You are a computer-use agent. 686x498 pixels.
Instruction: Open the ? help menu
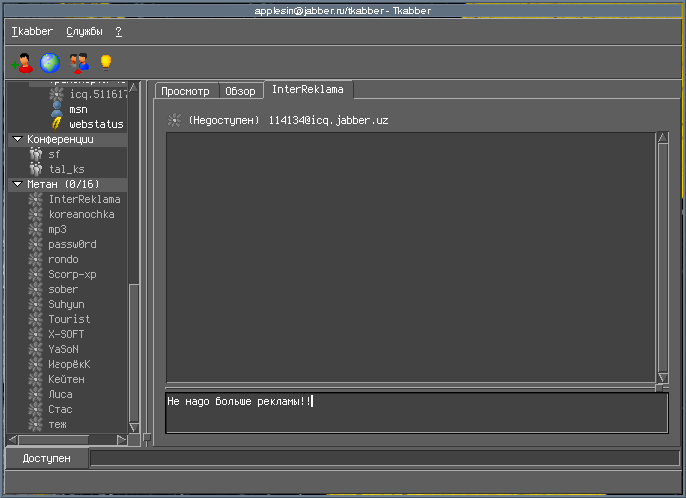(x=118, y=32)
